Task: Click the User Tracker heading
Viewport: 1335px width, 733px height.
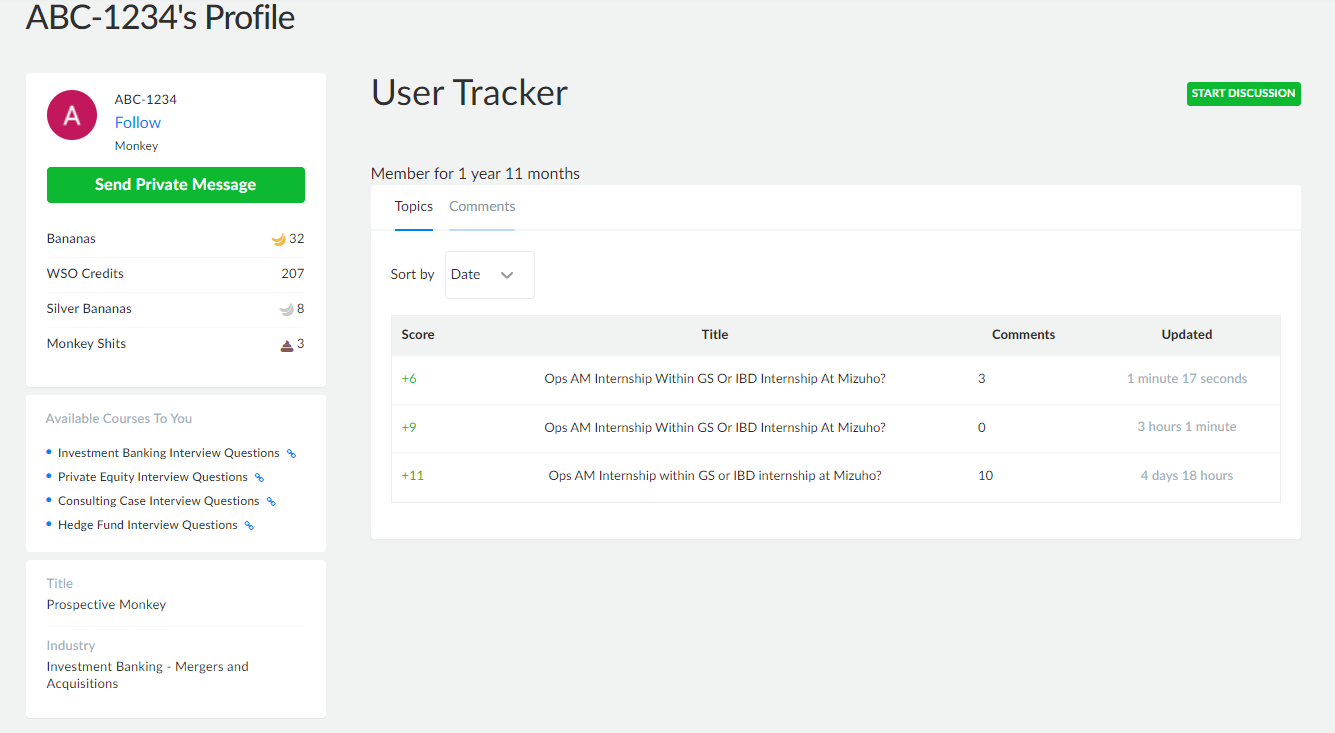Action: 469,93
